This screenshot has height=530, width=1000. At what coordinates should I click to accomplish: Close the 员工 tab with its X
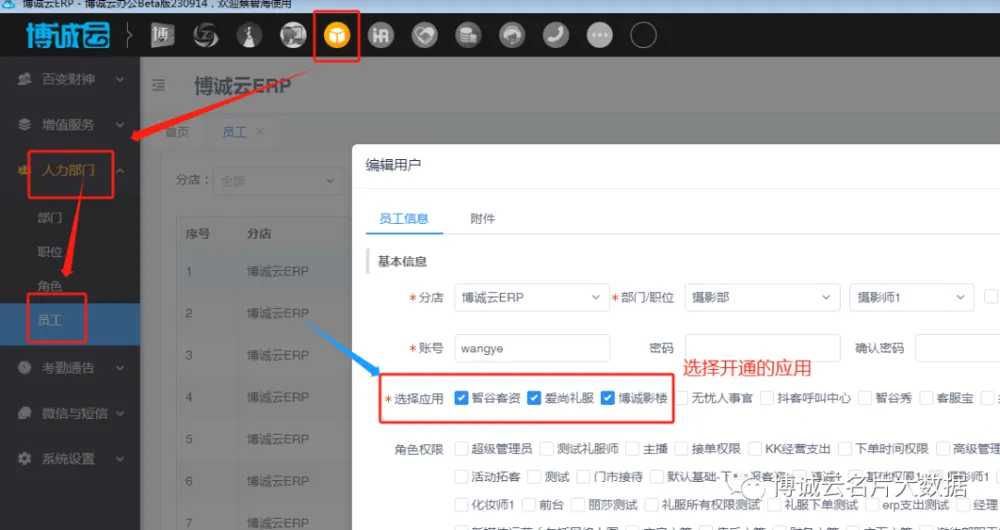point(260,132)
